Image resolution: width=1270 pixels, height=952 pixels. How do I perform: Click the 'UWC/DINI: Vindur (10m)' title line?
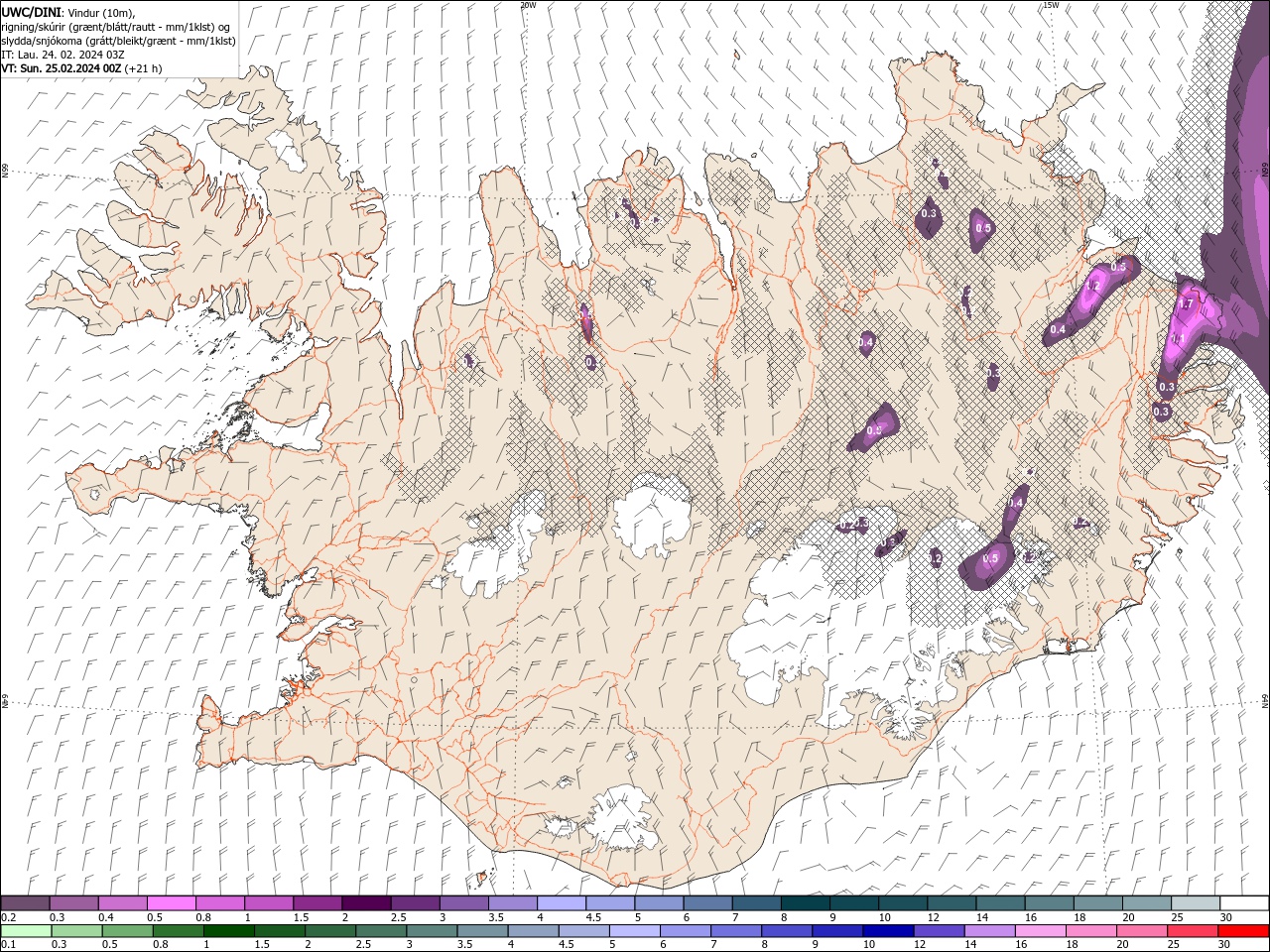click(x=67, y=12)
